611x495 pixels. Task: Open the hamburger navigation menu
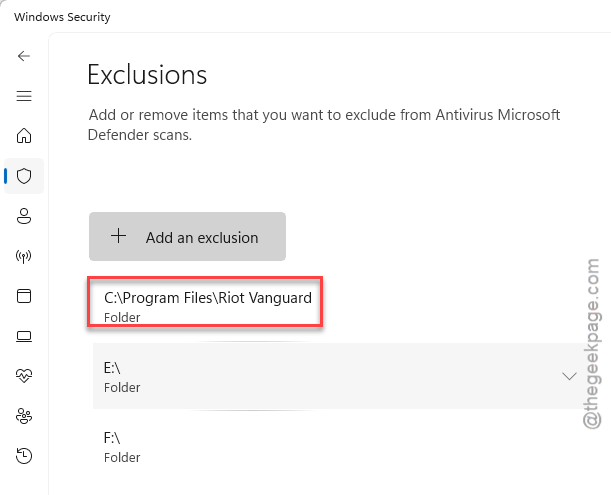(x=24, y=96)
